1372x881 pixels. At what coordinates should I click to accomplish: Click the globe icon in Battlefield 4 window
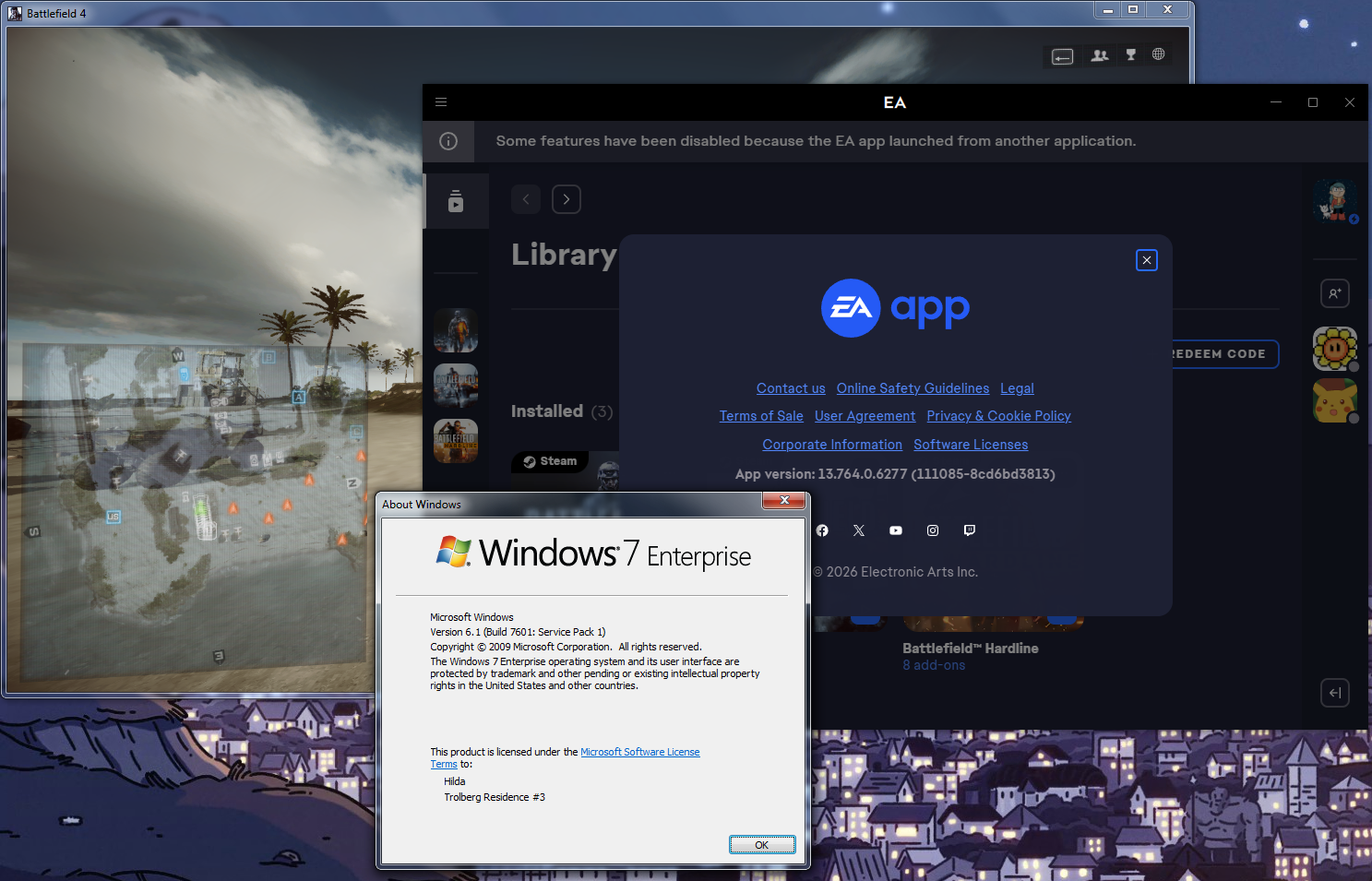[x=1159, y=54]
